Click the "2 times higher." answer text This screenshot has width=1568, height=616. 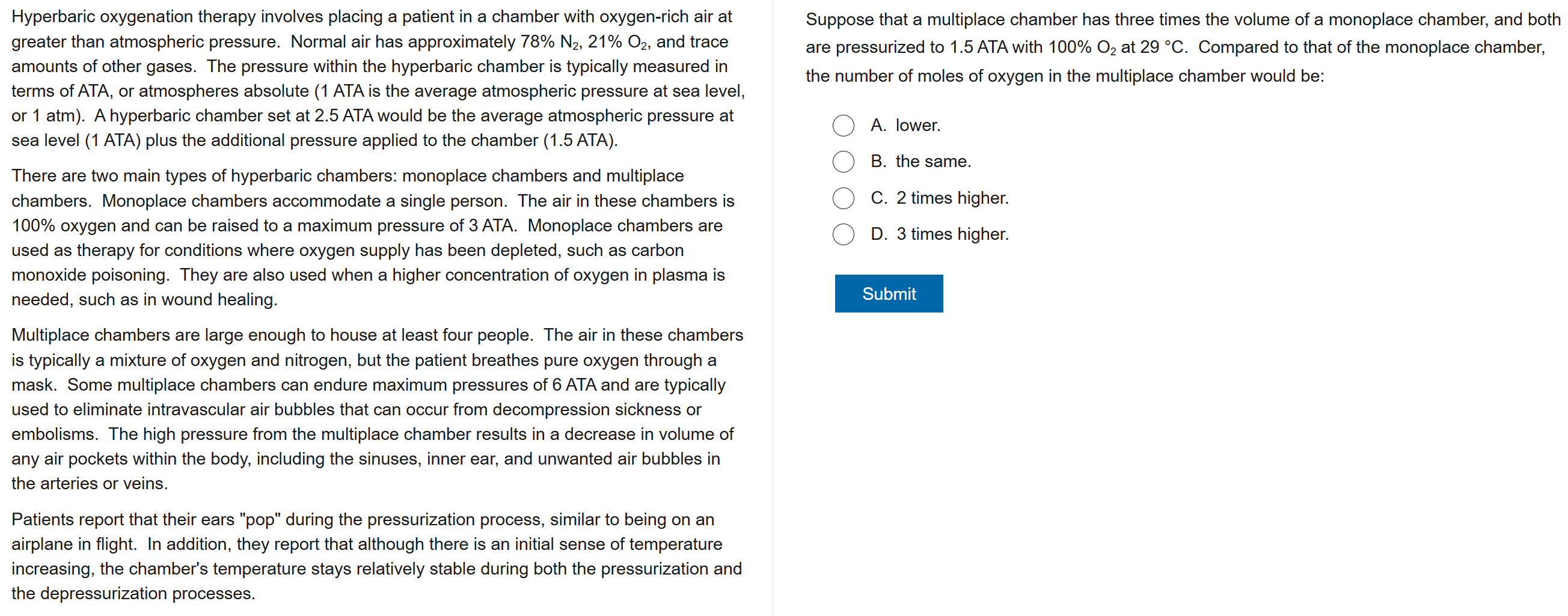tap(951, 198)
